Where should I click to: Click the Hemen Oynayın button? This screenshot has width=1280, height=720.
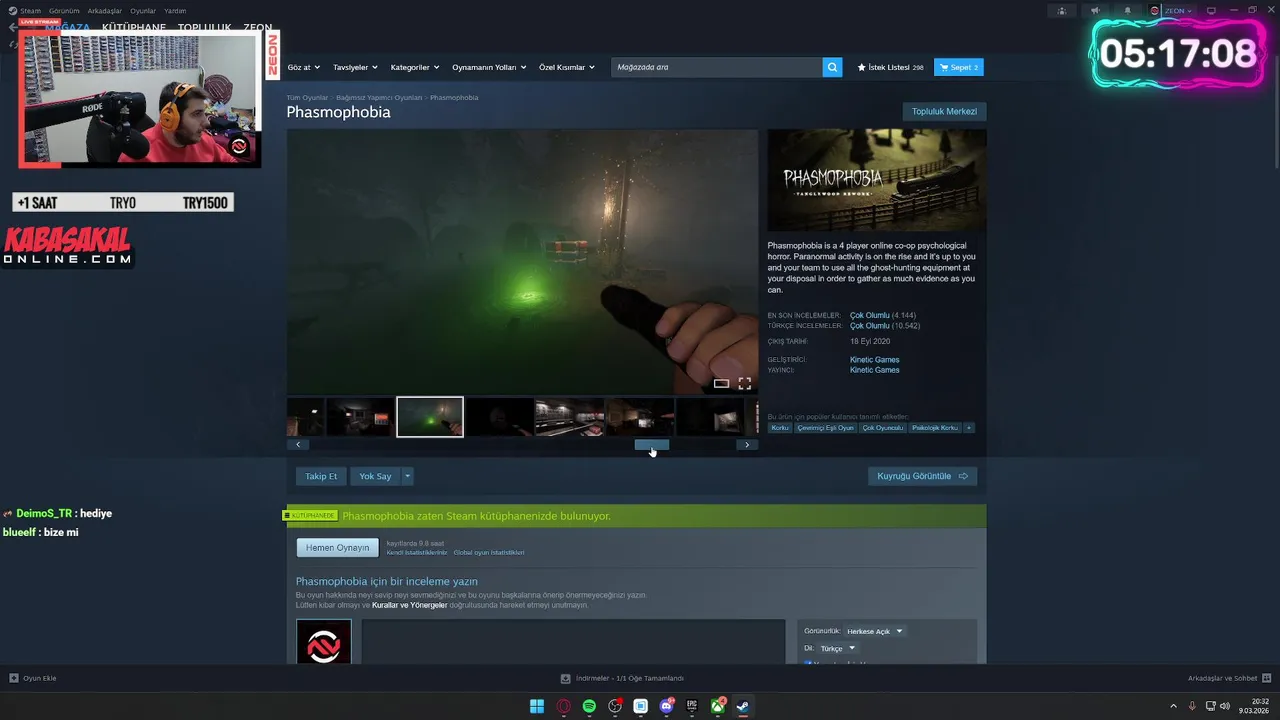pyautogui.click(x=338, y=547)
